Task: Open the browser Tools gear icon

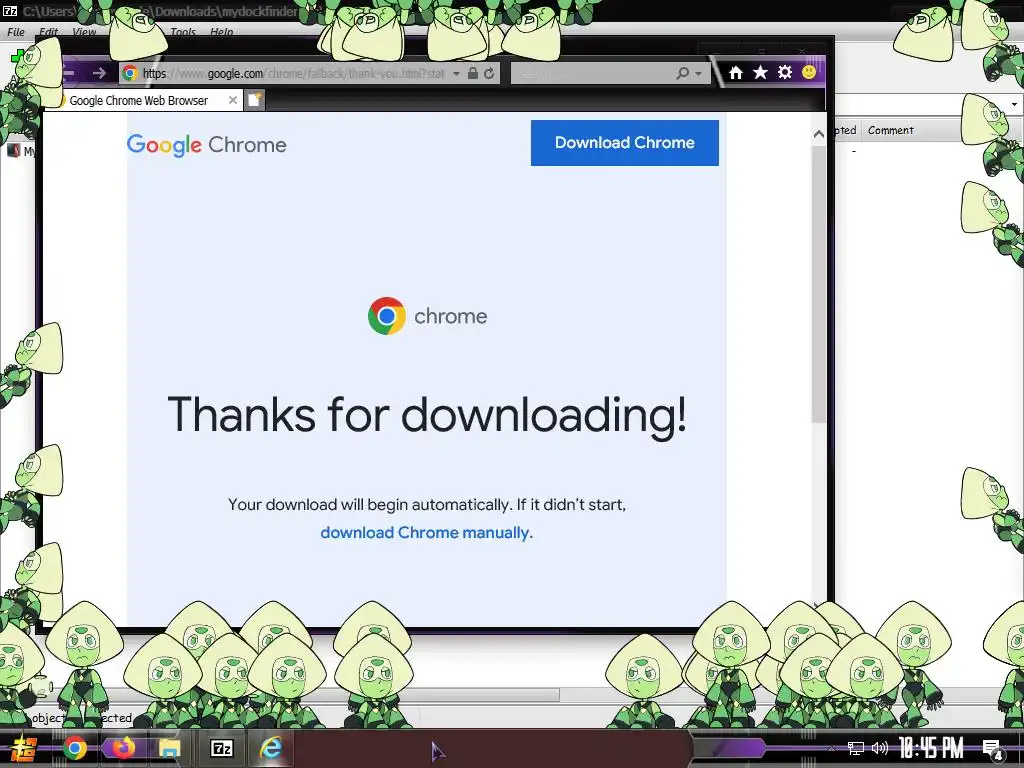Action: [785, 72]
